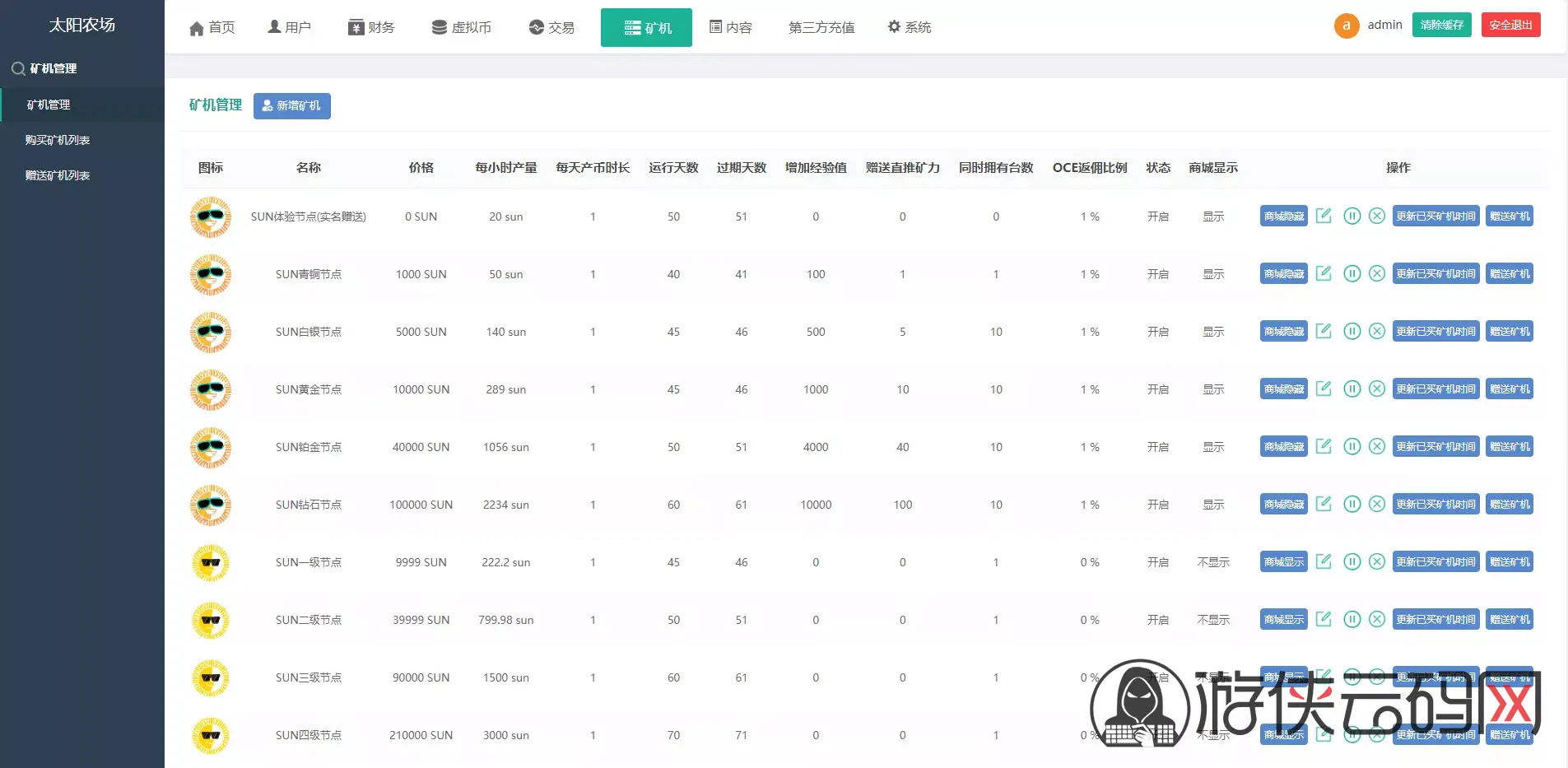Click 赠送矿机 for SUN黄金节点

[1510, 389]
